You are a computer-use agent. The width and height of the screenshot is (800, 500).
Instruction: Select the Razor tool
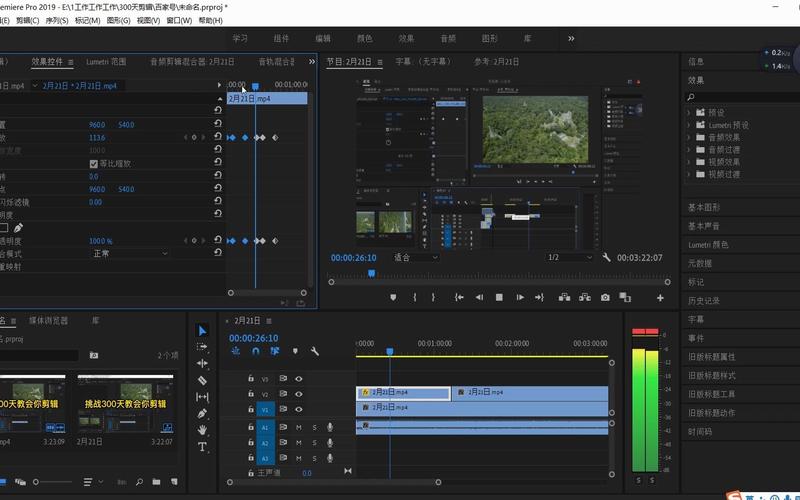tap(202, 380)
